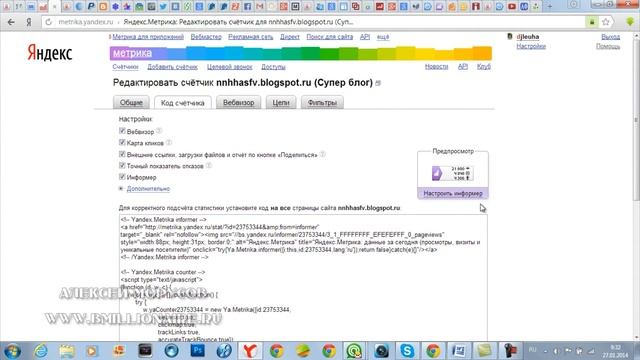Screen dimensions: 640x360
Task: Open the ещё dropdown in top menu
Action: tap(383, 37)
